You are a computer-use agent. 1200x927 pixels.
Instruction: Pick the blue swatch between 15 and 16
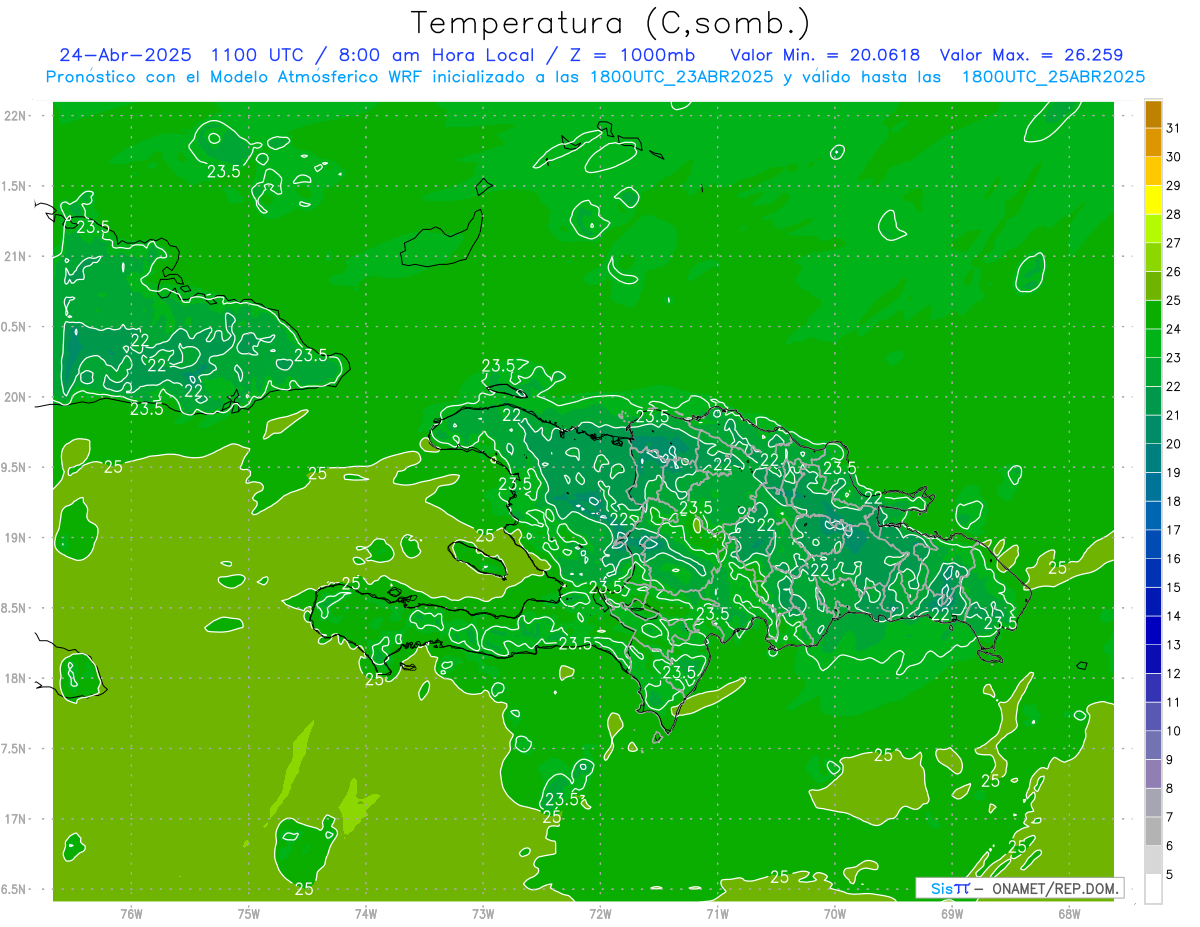(1153, 573)
